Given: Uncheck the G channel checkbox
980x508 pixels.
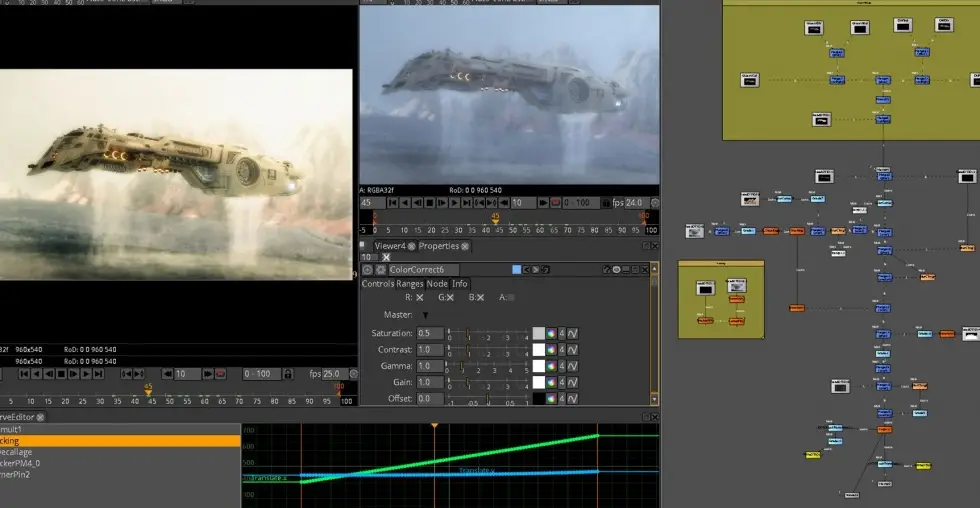Looking at the screenshot, I should pos(450,297).
